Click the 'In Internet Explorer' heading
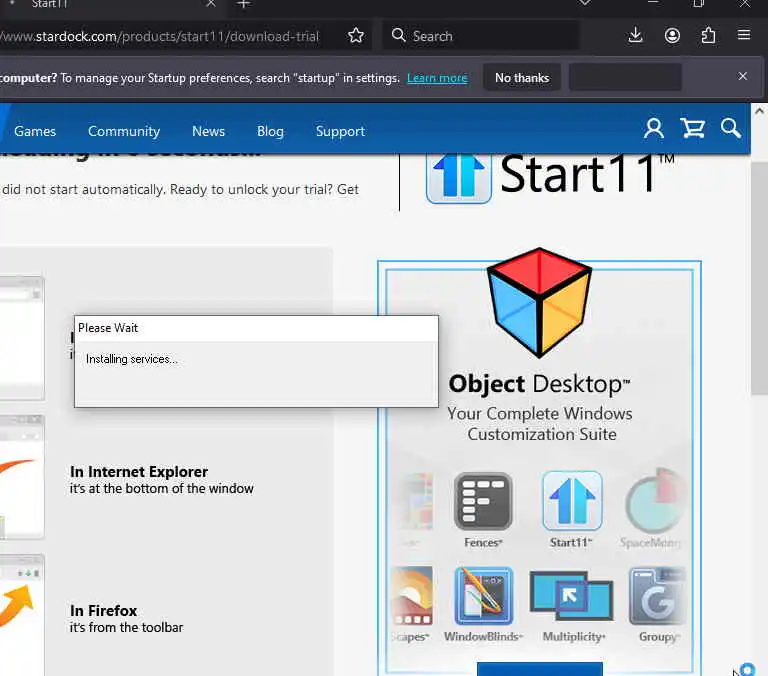Image resolution: width=768 pixels, height=676 pixels. pos(139,472)
